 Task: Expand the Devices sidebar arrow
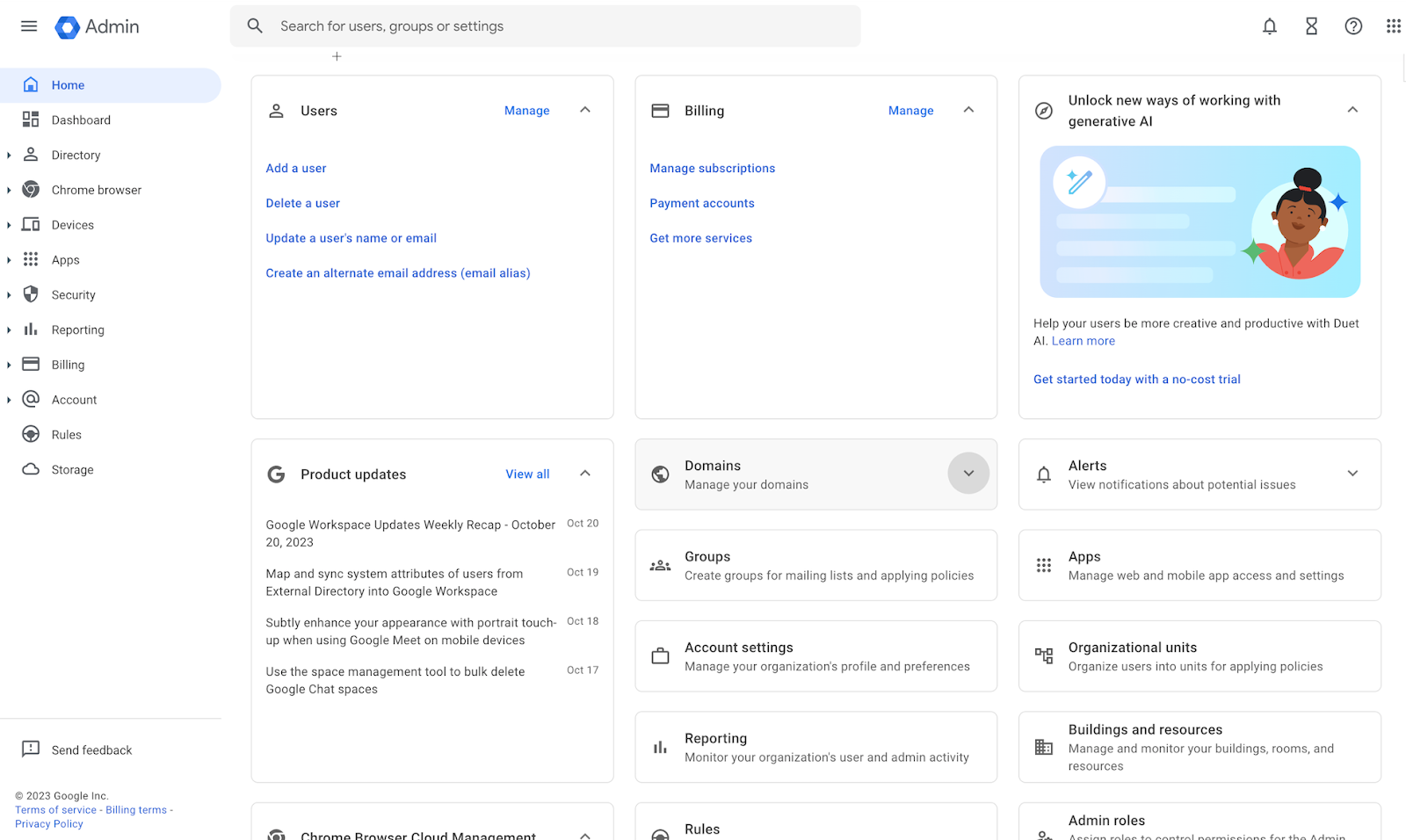(x=9, y=226)
